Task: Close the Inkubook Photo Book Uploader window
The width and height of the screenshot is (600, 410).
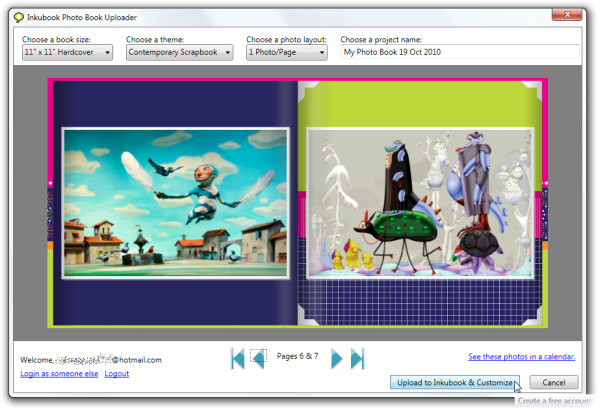Action: pos(567,15)
